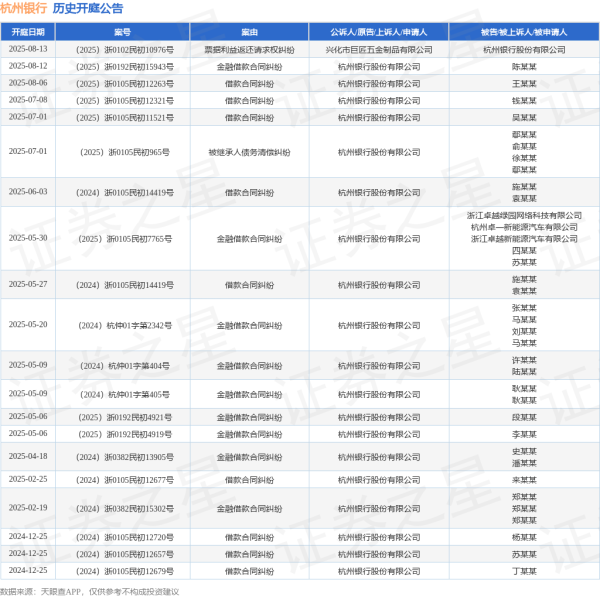600x597 pixels.
Task: Open case number 浙0105民初7765号
Action: pos(125,239)
